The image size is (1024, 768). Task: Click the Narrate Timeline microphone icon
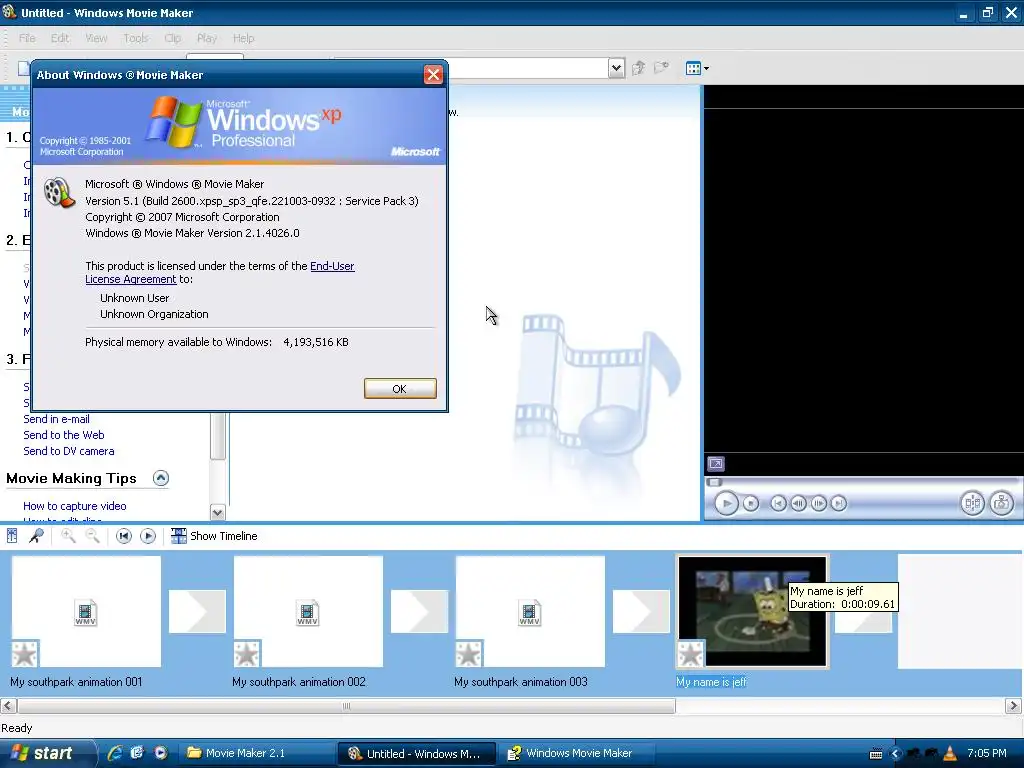point(37,536)
